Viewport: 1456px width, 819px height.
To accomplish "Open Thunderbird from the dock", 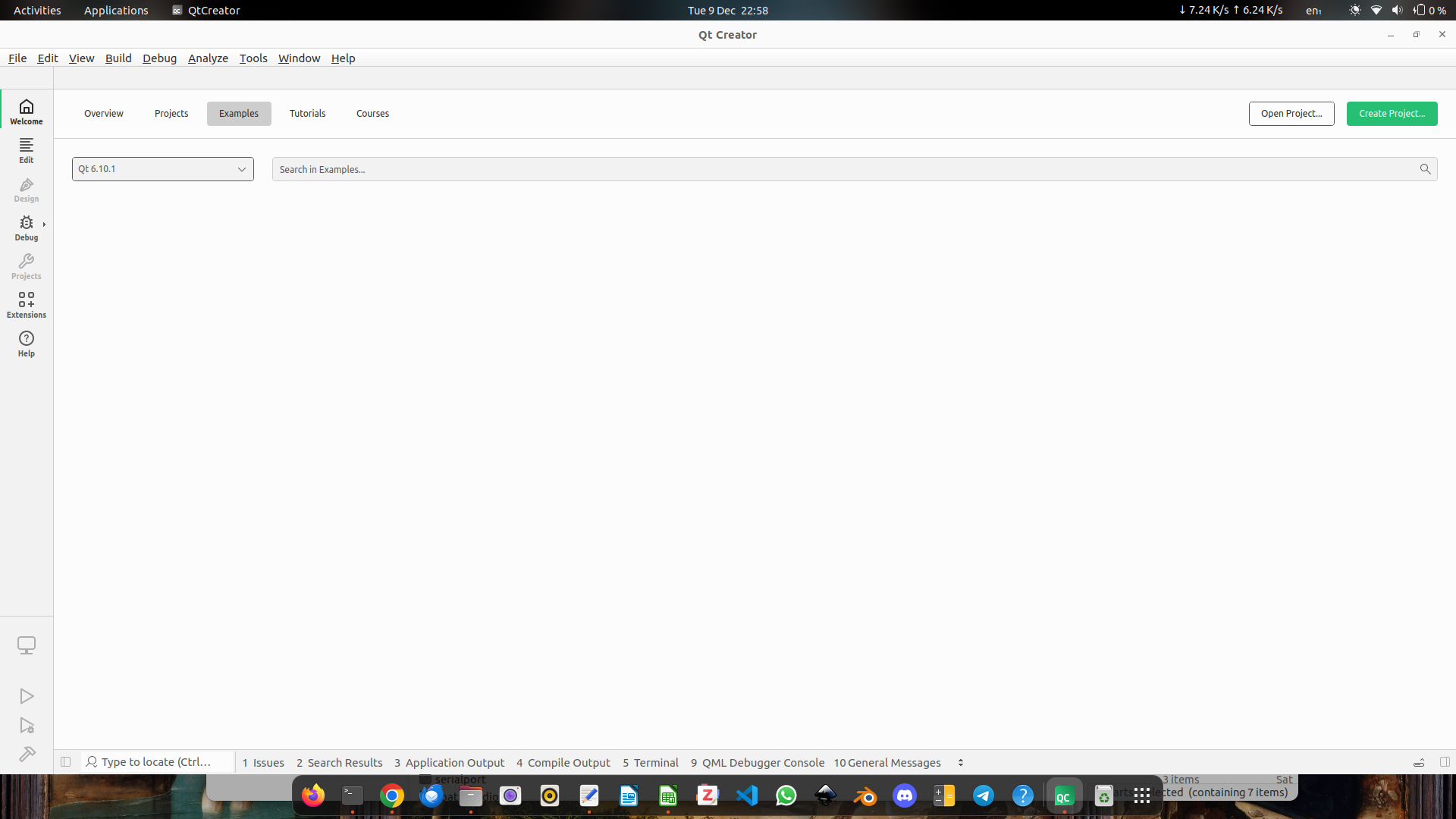I will (x=431, y=795).
